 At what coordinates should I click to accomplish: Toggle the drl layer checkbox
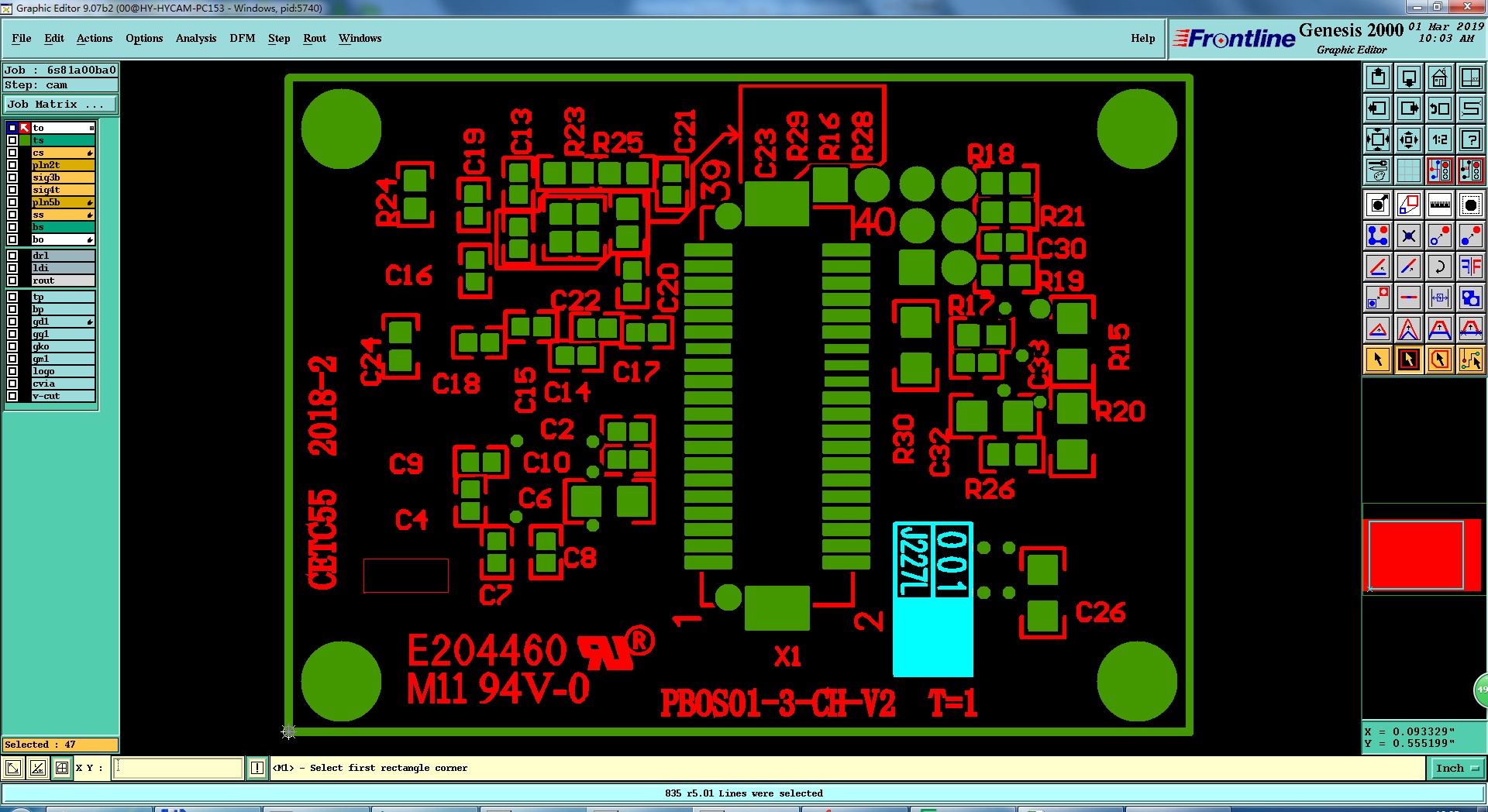[12, 256]
